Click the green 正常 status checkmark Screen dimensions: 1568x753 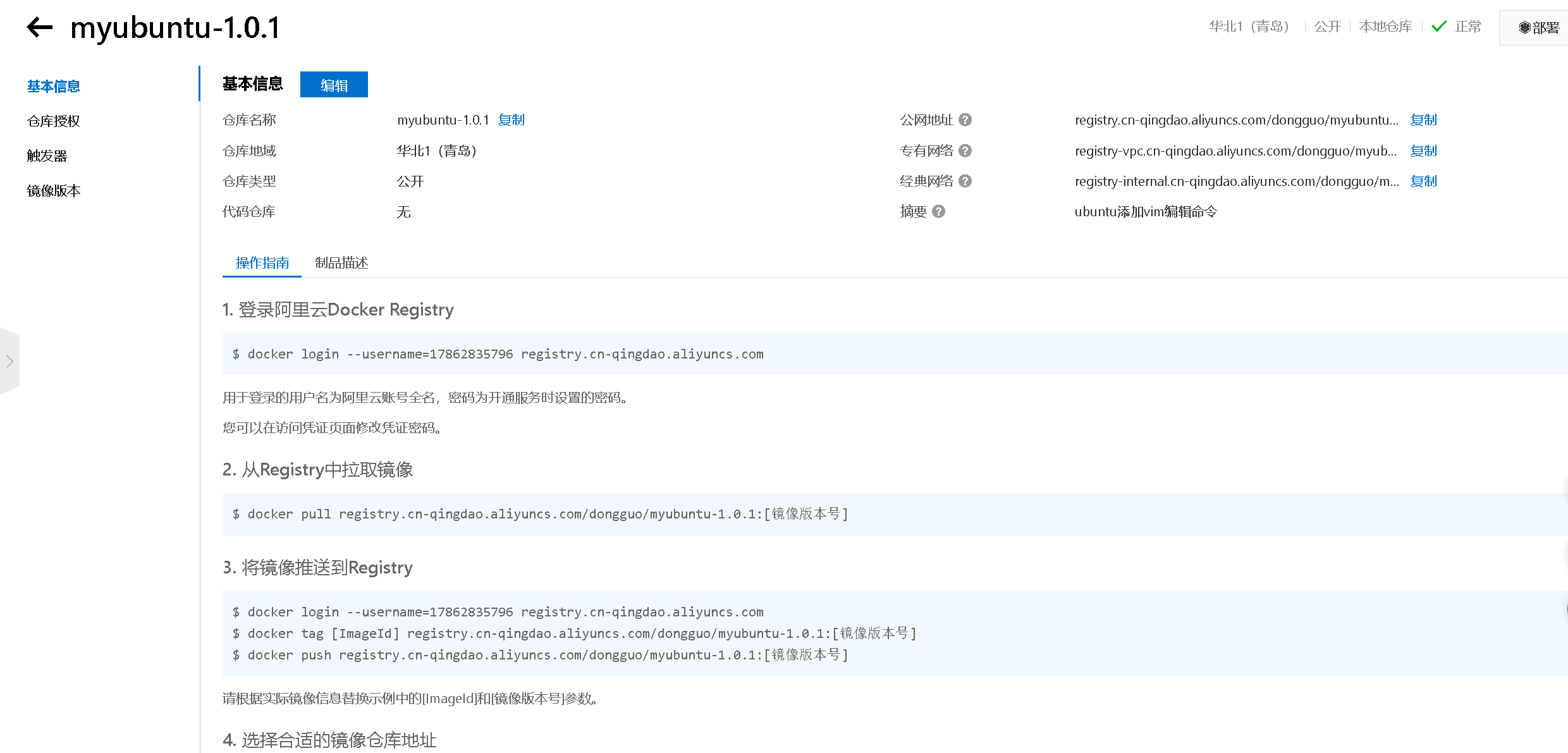1438,26
